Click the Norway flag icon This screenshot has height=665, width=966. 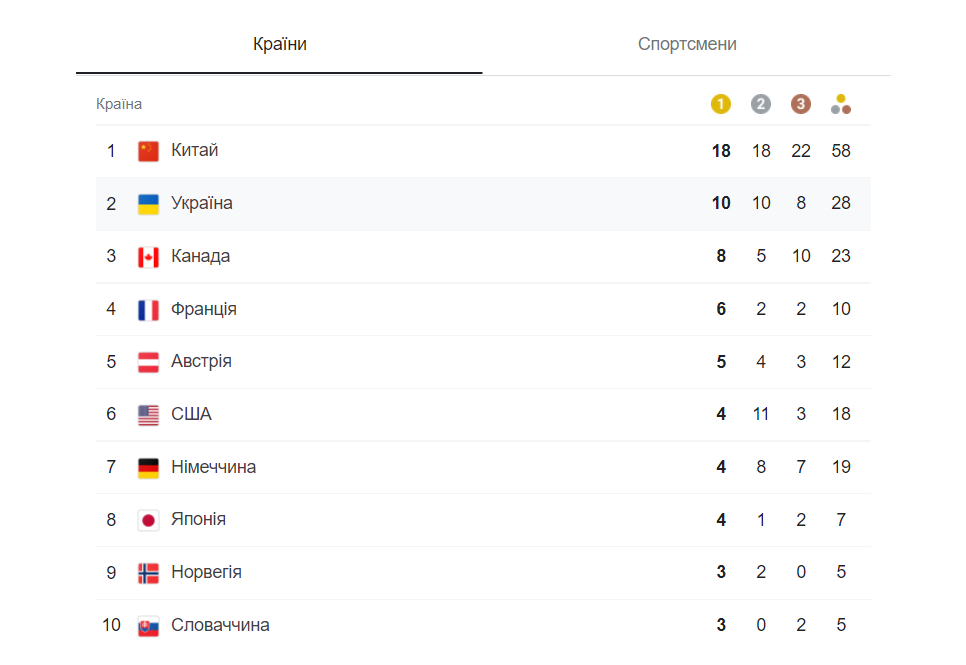pos(148,573)
